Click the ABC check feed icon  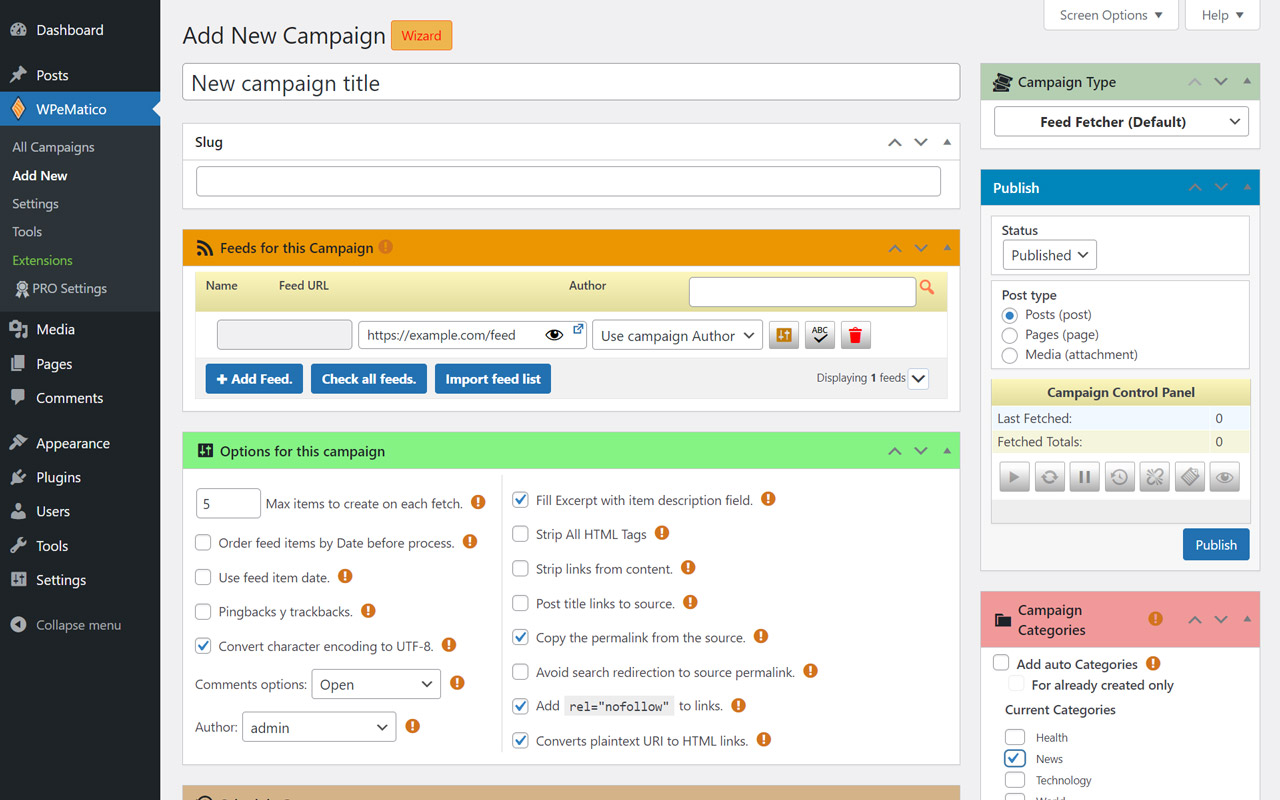(x=820, y=335)
